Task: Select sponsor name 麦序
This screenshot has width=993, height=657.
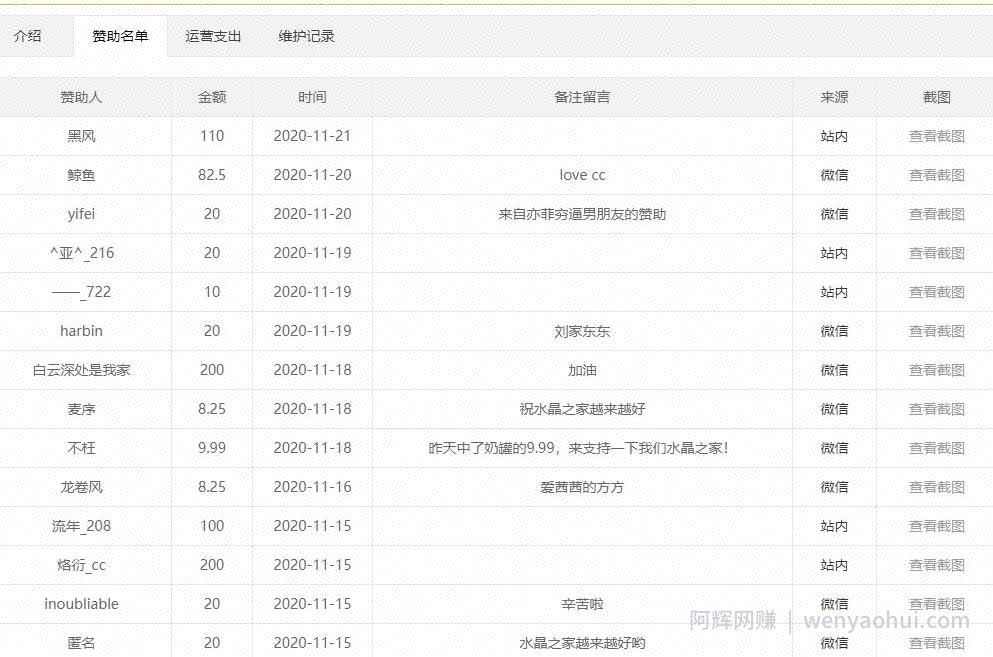Action: click(x=81, y=409)
